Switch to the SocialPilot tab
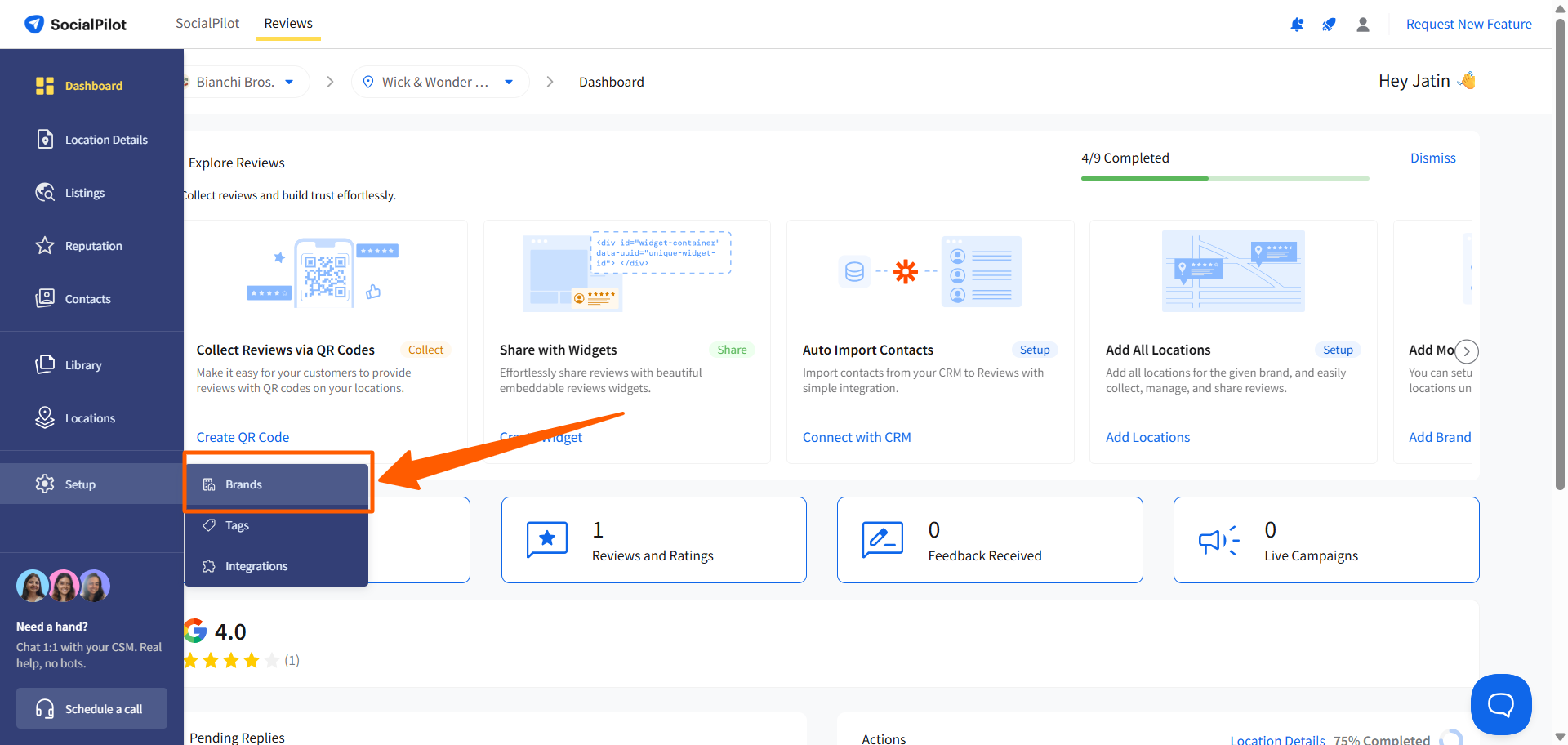The height and width of the screenshot is (745, 1568). 207,23
